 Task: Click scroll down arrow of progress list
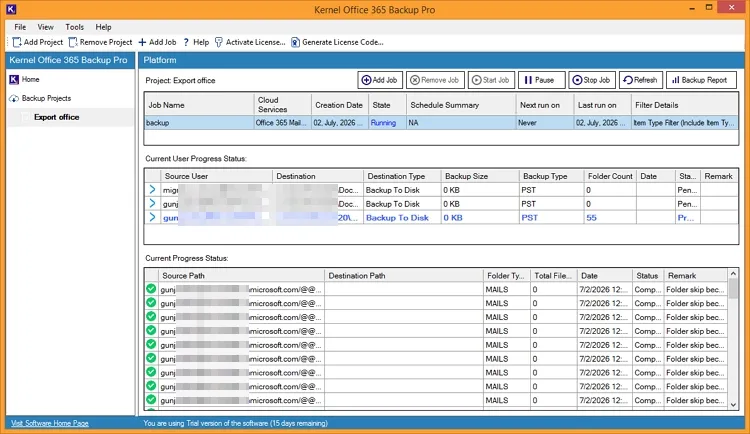click(x=733, y=405)
